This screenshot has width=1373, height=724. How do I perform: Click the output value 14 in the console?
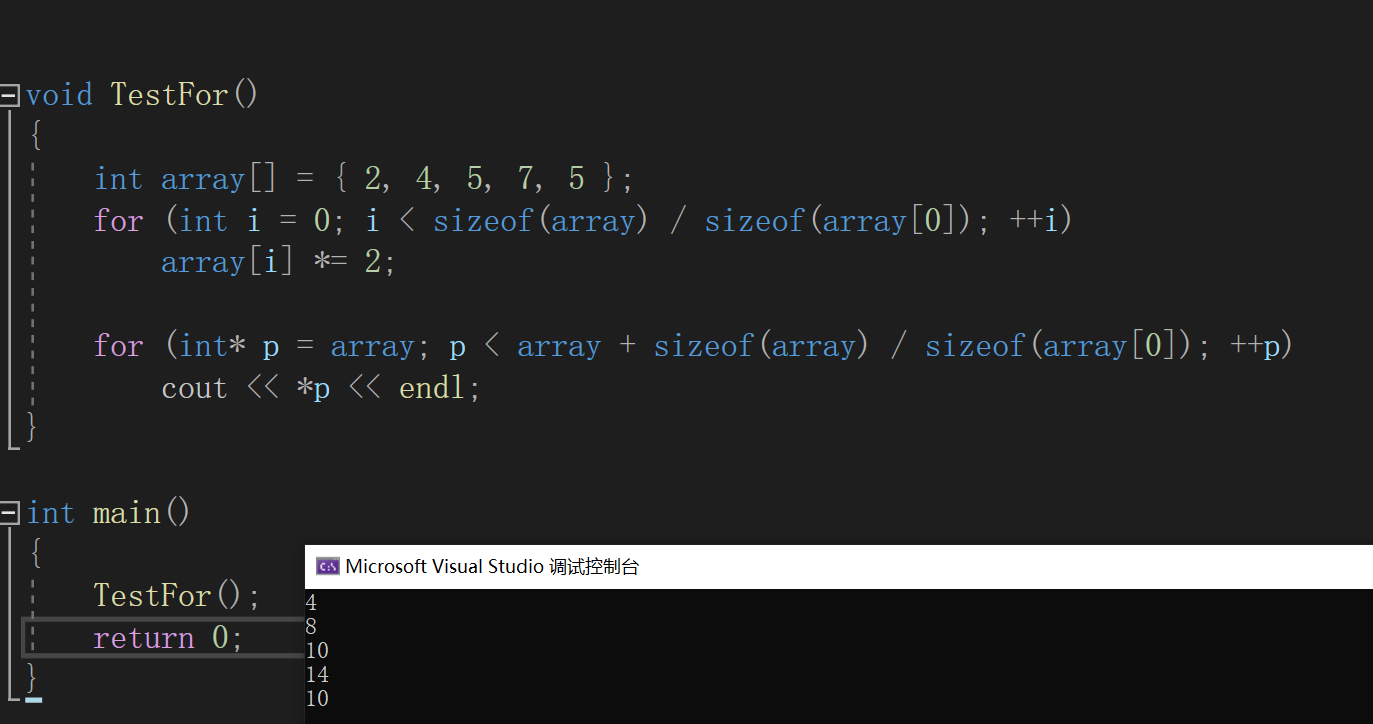316,674
